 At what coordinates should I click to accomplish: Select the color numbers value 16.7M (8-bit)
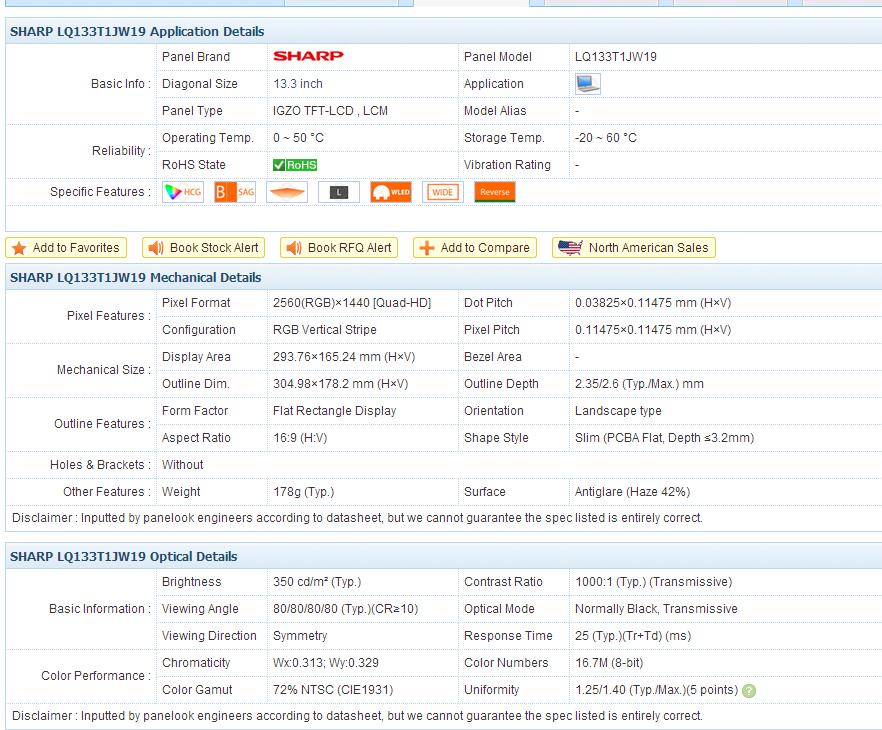[x=609, y=663]
